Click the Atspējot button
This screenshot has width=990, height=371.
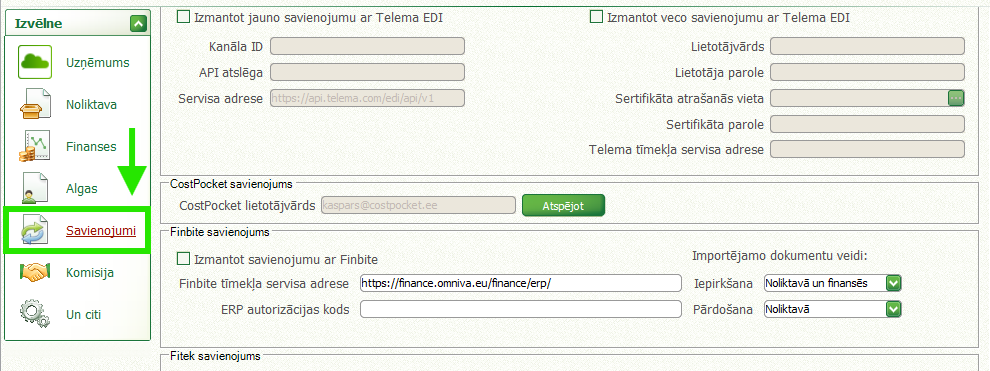(x=563, y=206)
